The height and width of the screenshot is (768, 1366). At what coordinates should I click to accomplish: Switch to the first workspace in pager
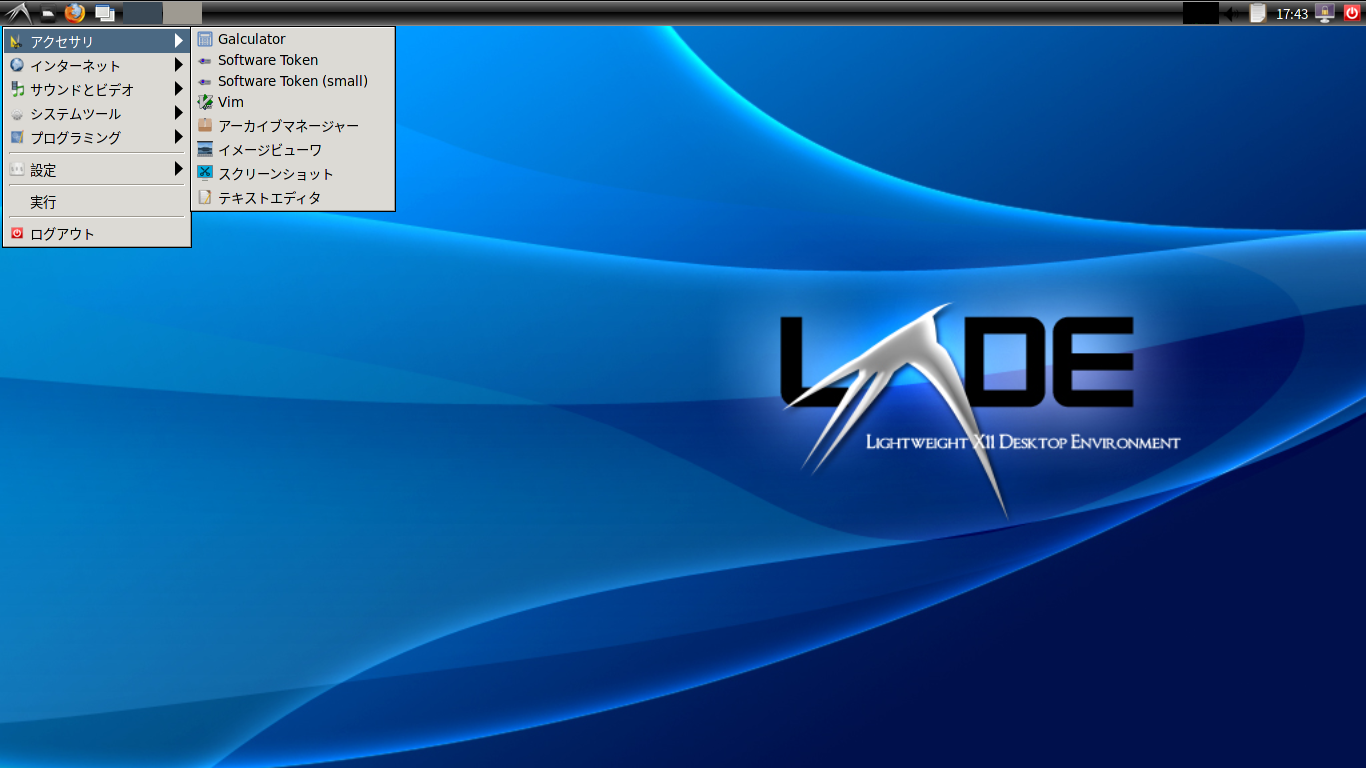tap(143, 13)
